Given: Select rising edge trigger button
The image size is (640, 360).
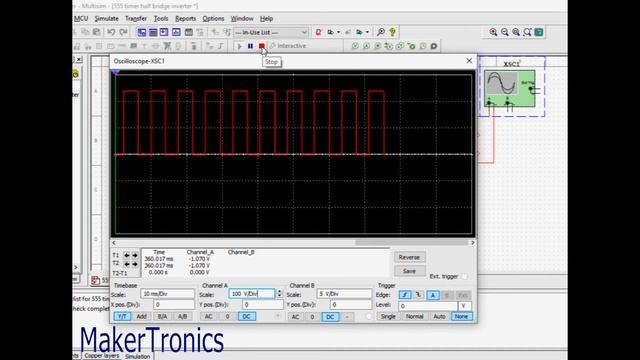Looking at the screenshot, I should (405, 295).
